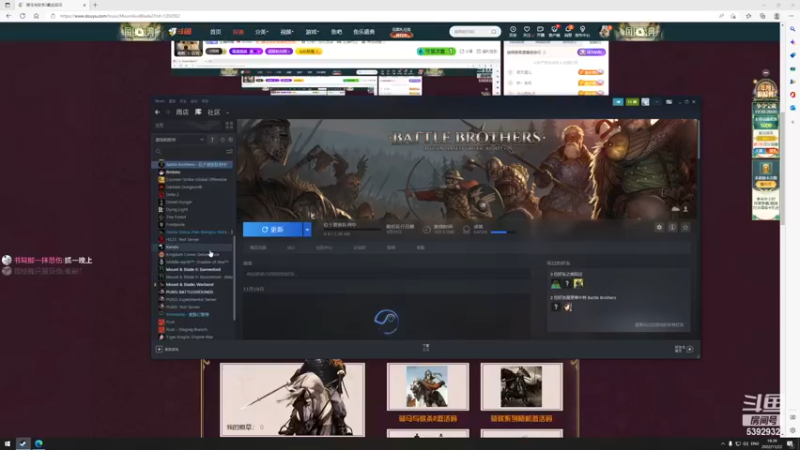Open Steam Big Picture mode icon
This screenshot has width=800, height=450.
pyautogui.click(x=669, y=102)
